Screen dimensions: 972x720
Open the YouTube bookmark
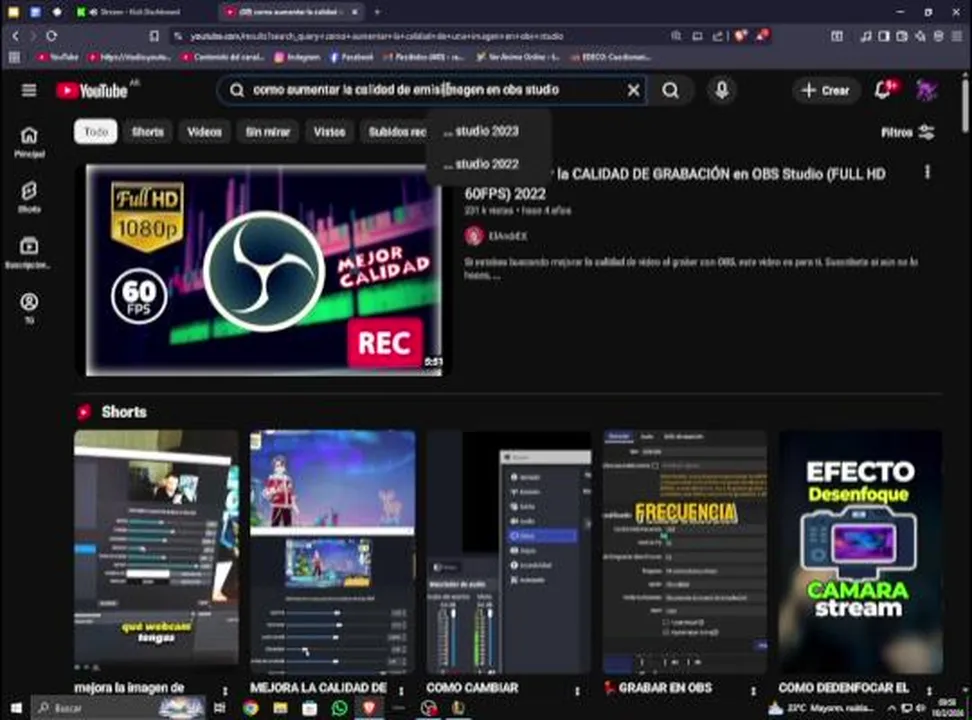click(58, 57)
